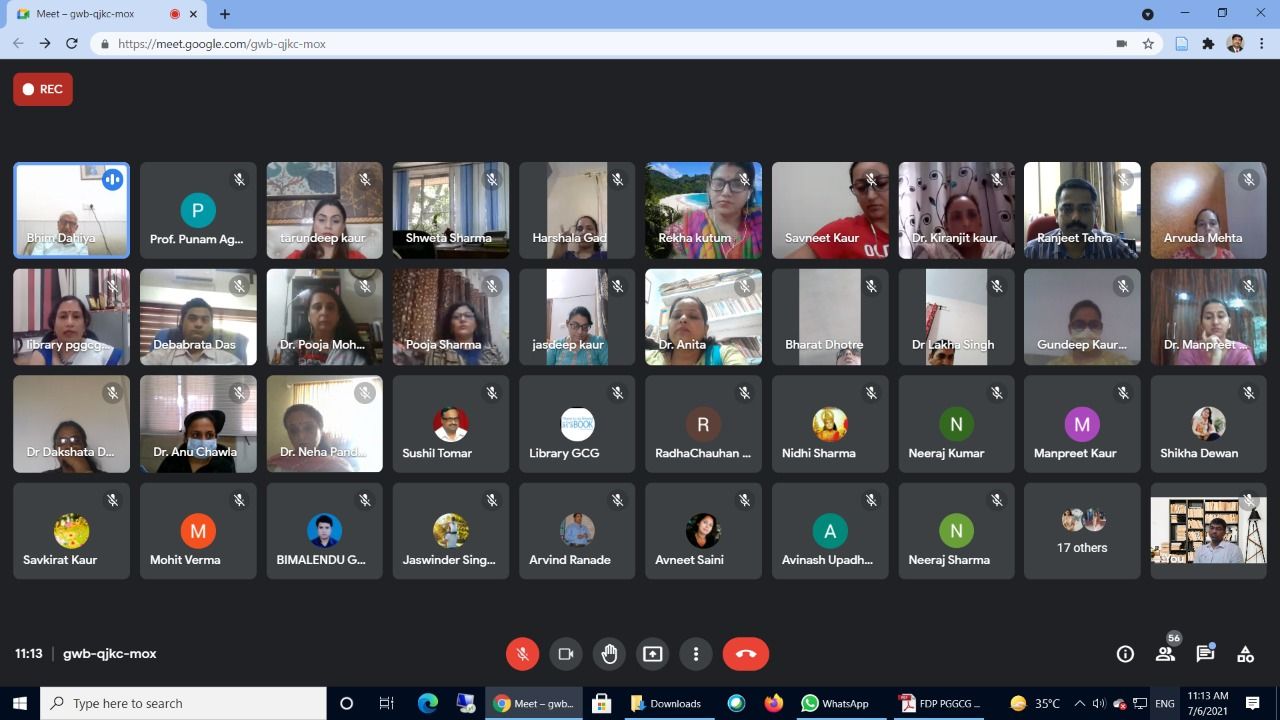Screen dimensions: 1280x720
Task: Click the red REC recording indicator
Action: pos(43,89)
